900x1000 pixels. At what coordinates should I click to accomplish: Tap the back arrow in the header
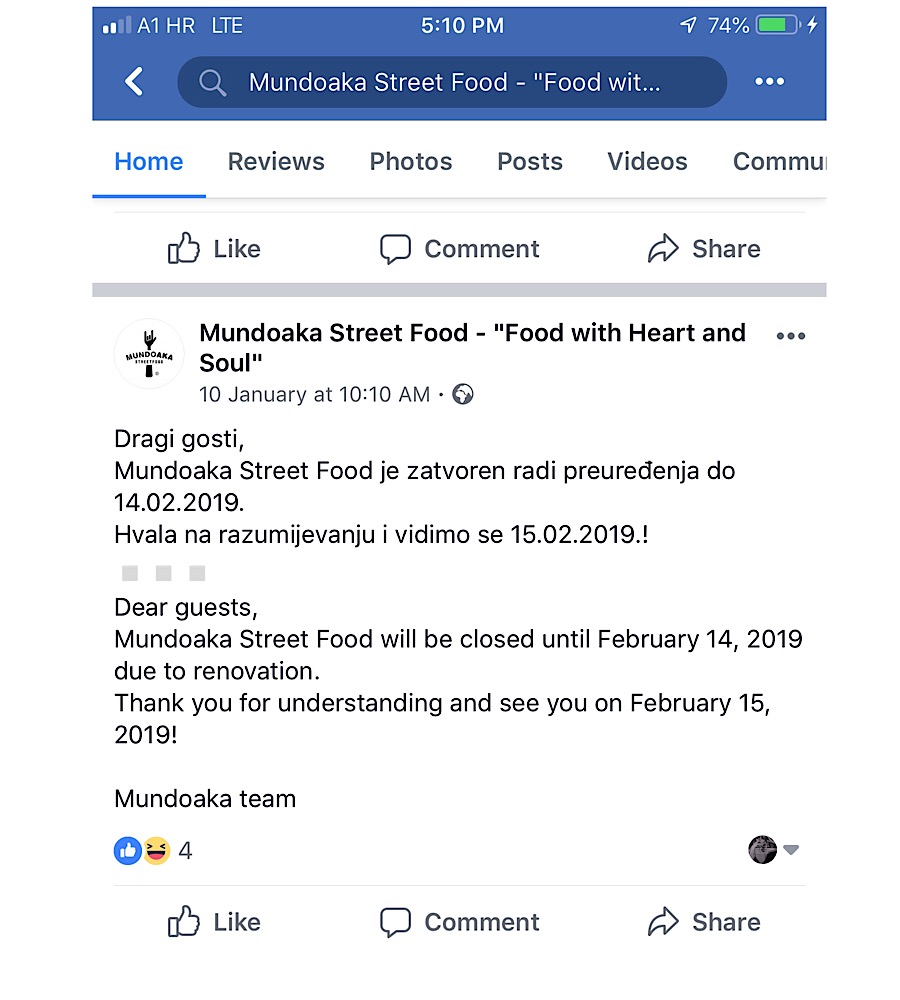[x=134, y=82]
